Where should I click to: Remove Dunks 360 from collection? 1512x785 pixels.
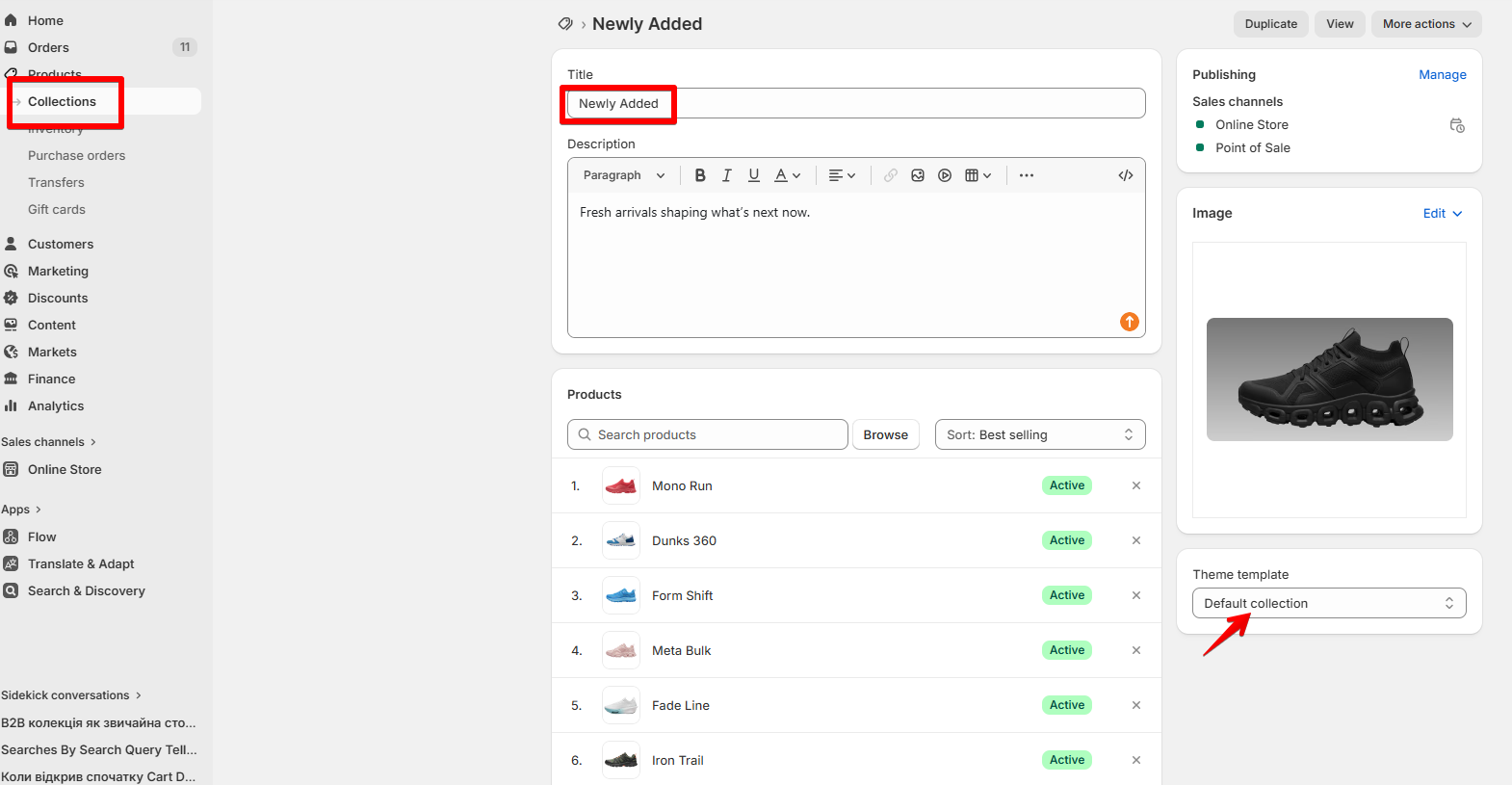click(x=1136, y=540)
